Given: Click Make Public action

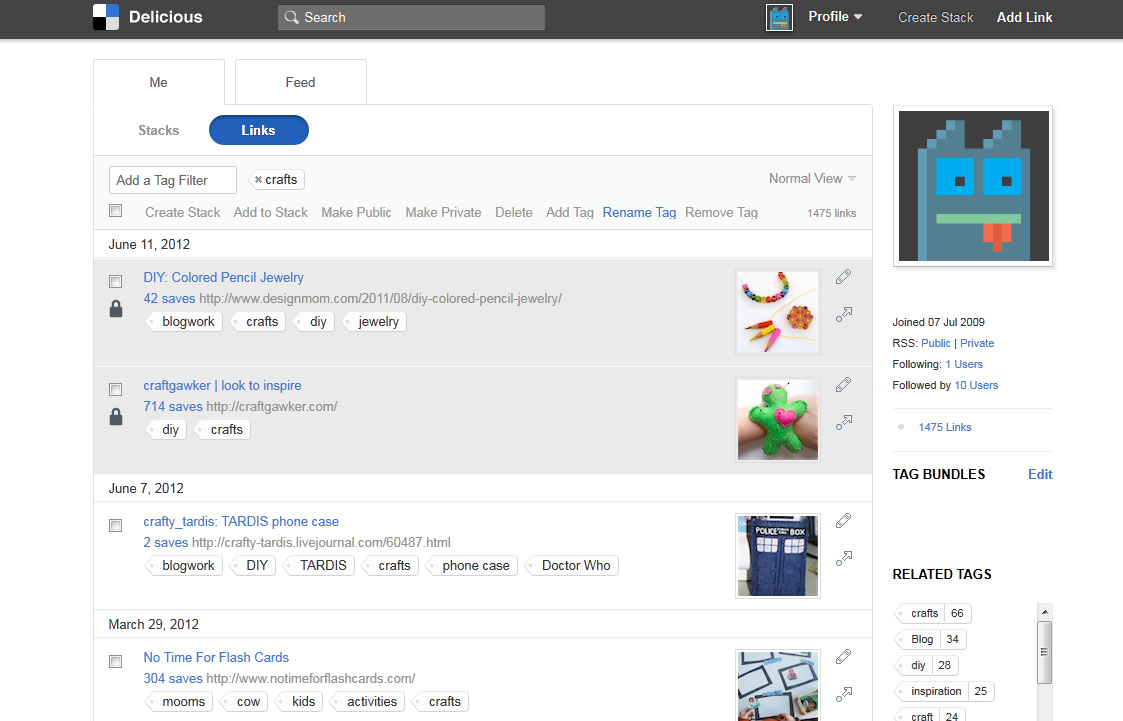Looking at the screenshot, I should (356, 213).
